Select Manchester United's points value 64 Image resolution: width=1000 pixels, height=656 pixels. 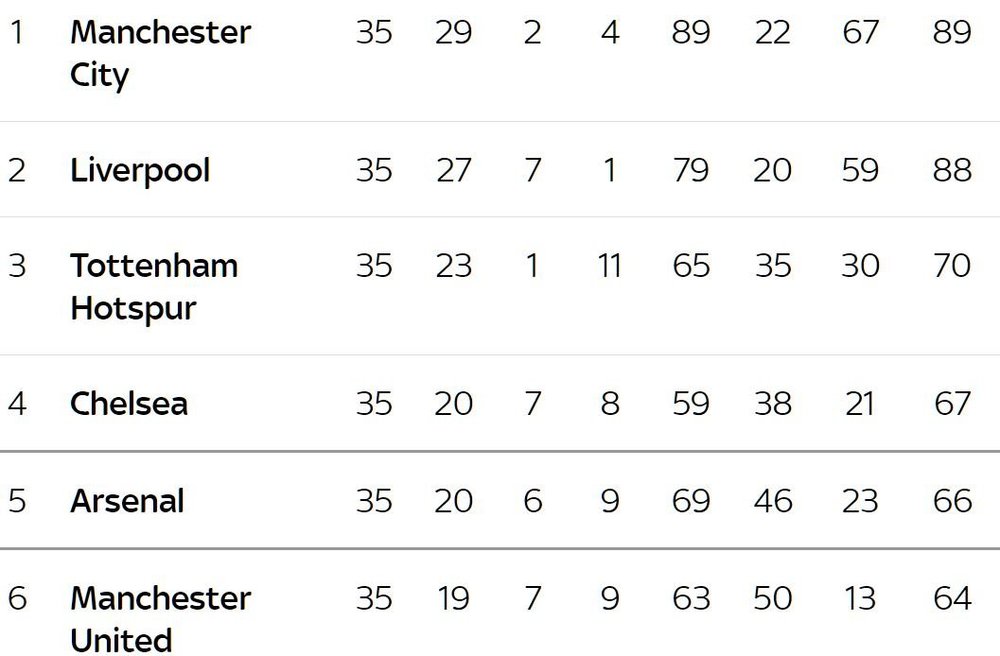click(952, 598)
